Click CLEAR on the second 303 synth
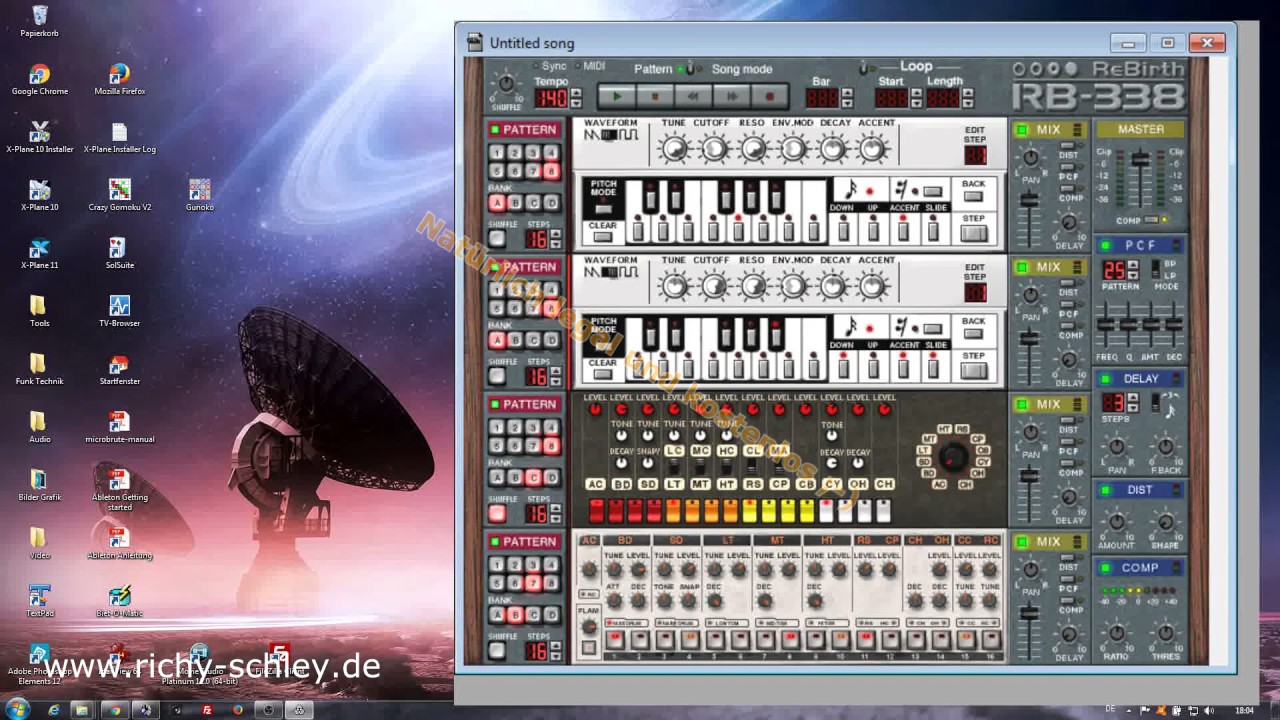Viewport: 1280px width, 720px height. [x=602, y=374]
